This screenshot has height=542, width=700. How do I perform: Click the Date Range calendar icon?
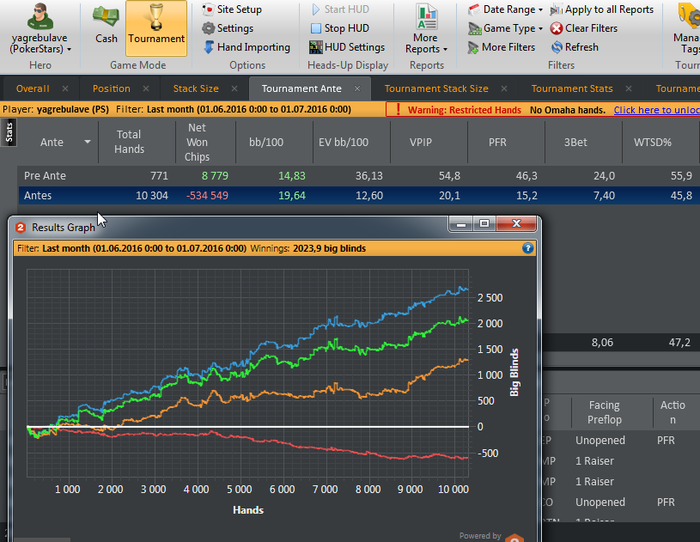(x=475, y=9)
